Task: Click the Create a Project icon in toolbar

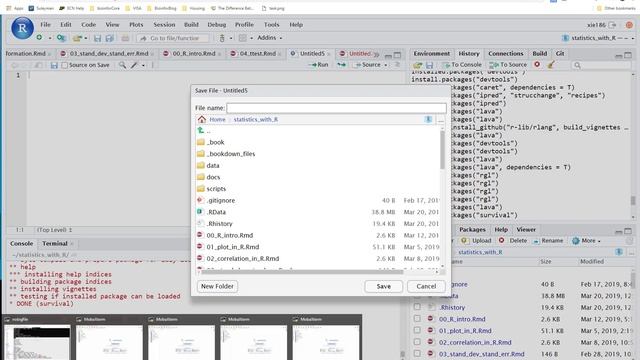Action: coord(61,38)
